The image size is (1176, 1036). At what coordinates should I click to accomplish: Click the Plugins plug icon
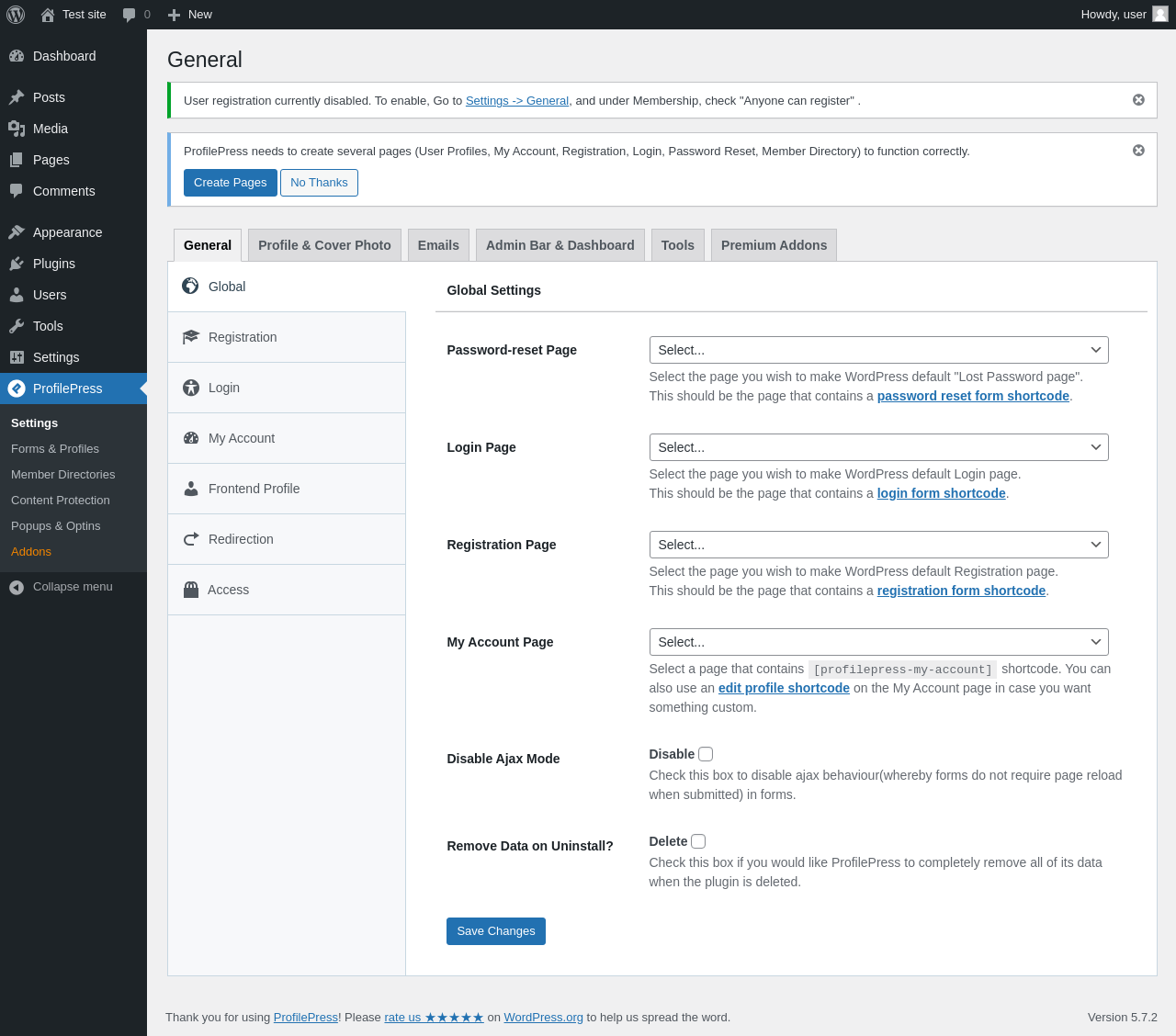point(17,264)
